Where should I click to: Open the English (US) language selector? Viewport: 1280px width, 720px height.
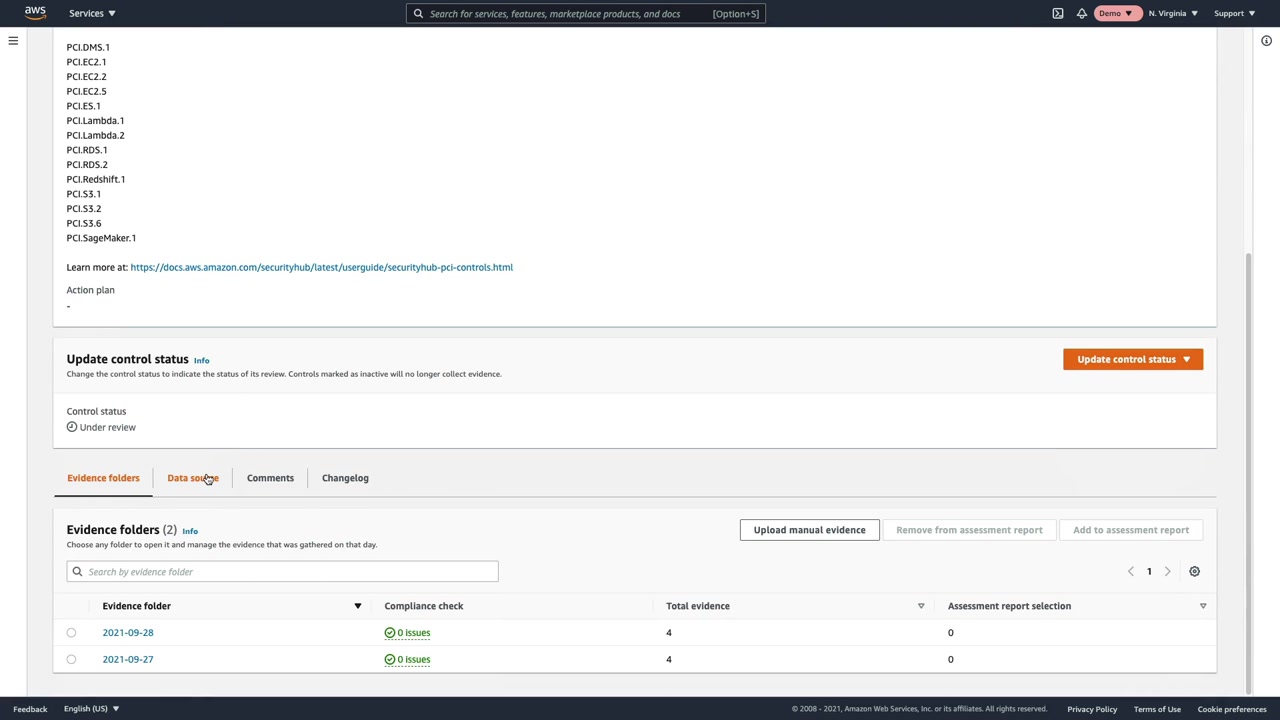(91, 709)
